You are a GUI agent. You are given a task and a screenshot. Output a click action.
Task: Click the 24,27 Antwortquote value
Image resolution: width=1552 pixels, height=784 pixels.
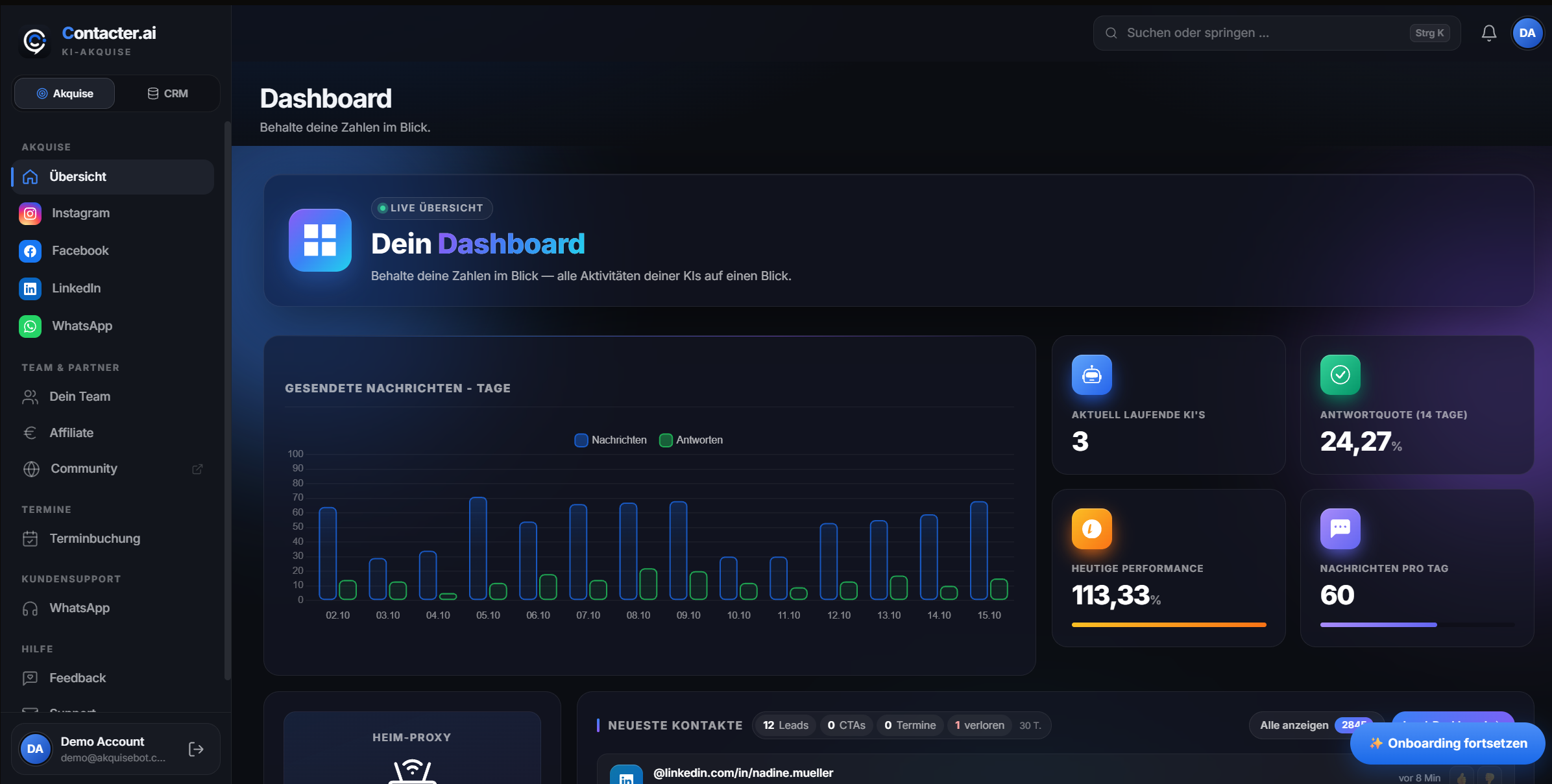tap(1355, 442)
